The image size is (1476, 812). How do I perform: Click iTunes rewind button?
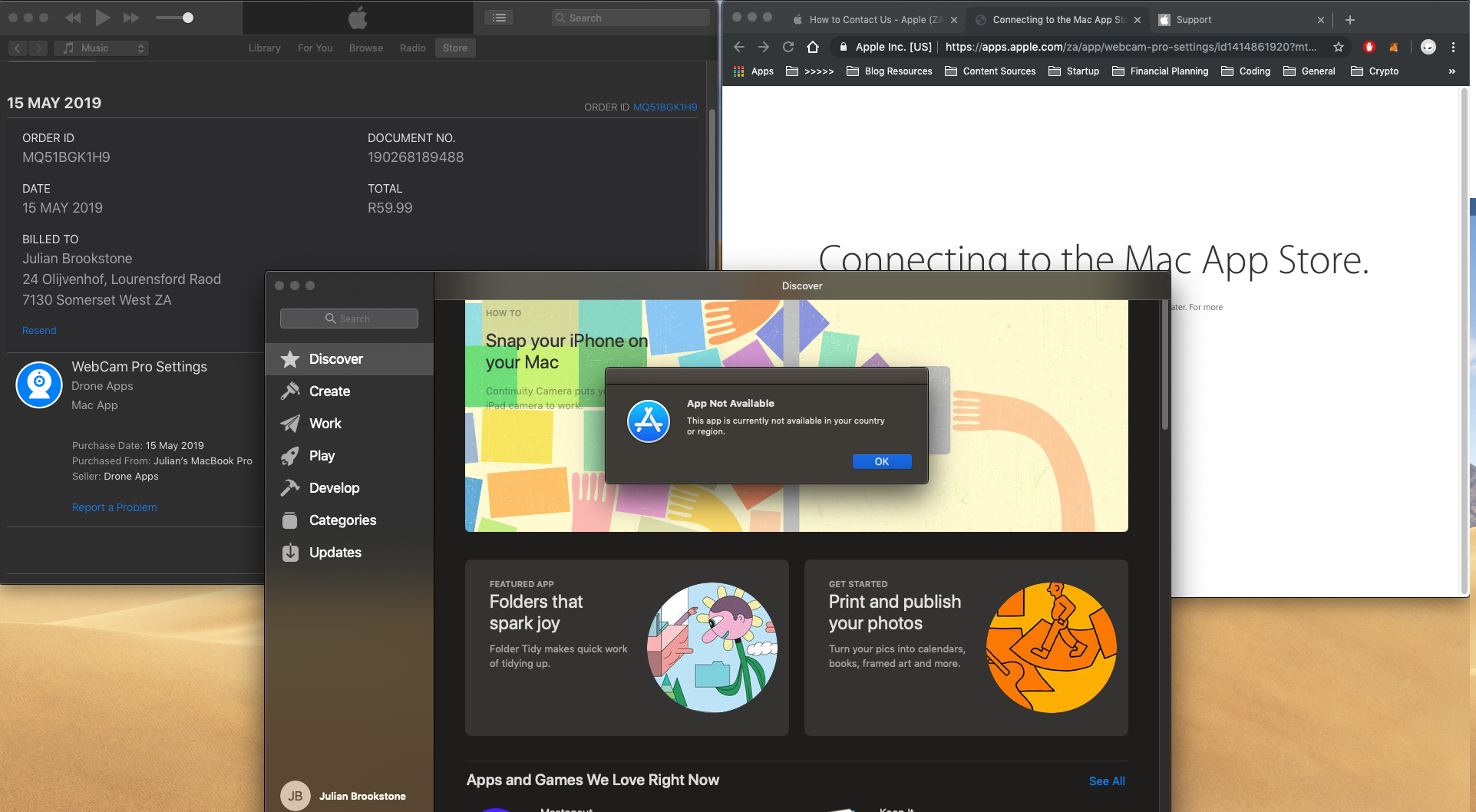[x=73, y=18]
